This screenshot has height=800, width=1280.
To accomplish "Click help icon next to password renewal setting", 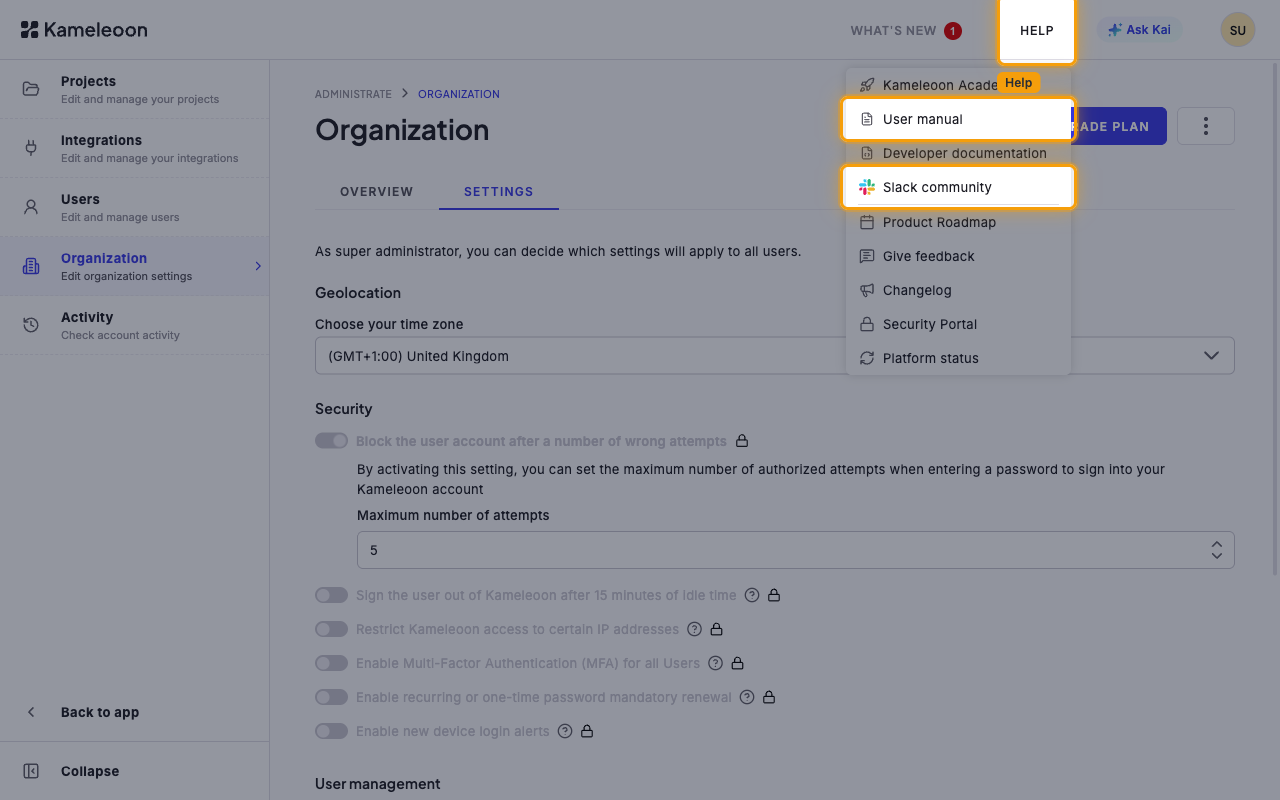I will point(747,697).
